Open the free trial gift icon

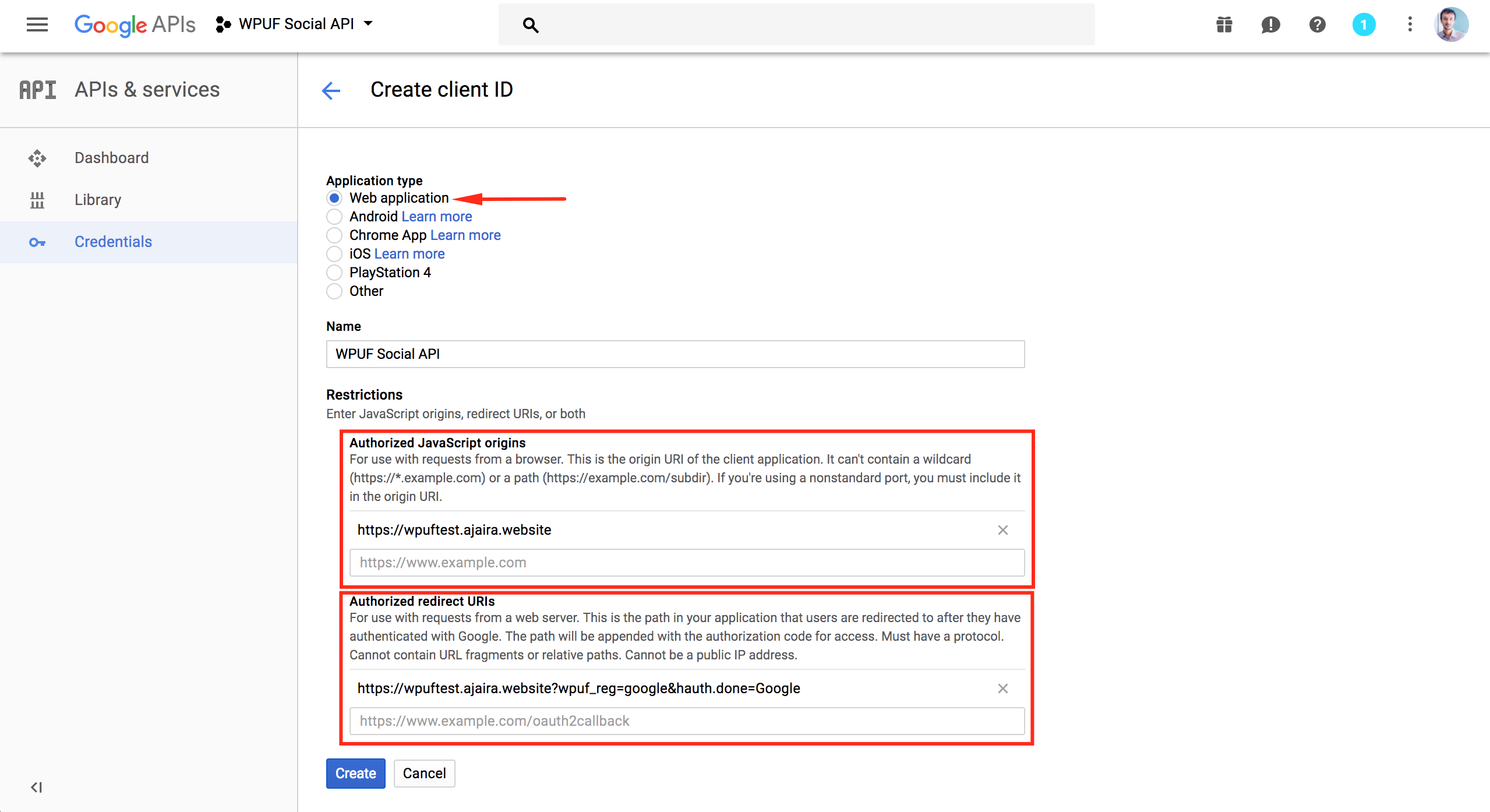(x=1224, y=24)
